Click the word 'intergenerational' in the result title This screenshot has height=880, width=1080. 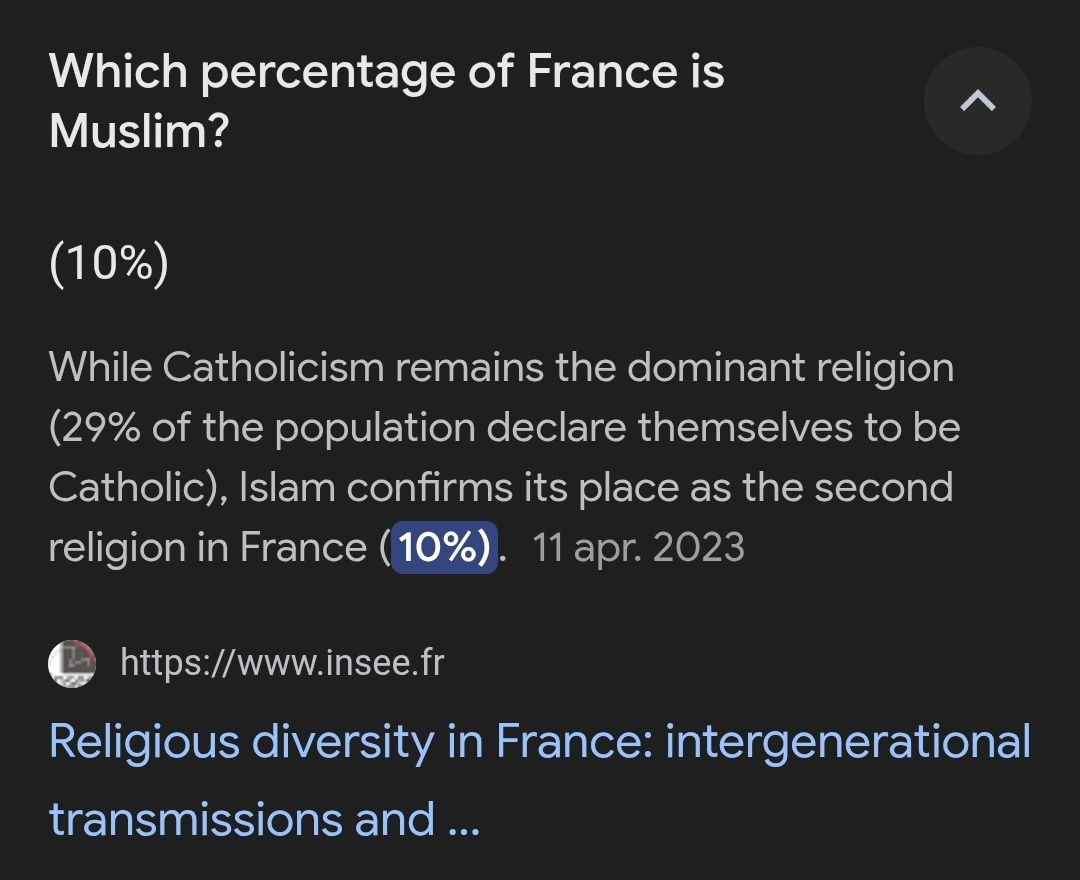click(848, 742)
